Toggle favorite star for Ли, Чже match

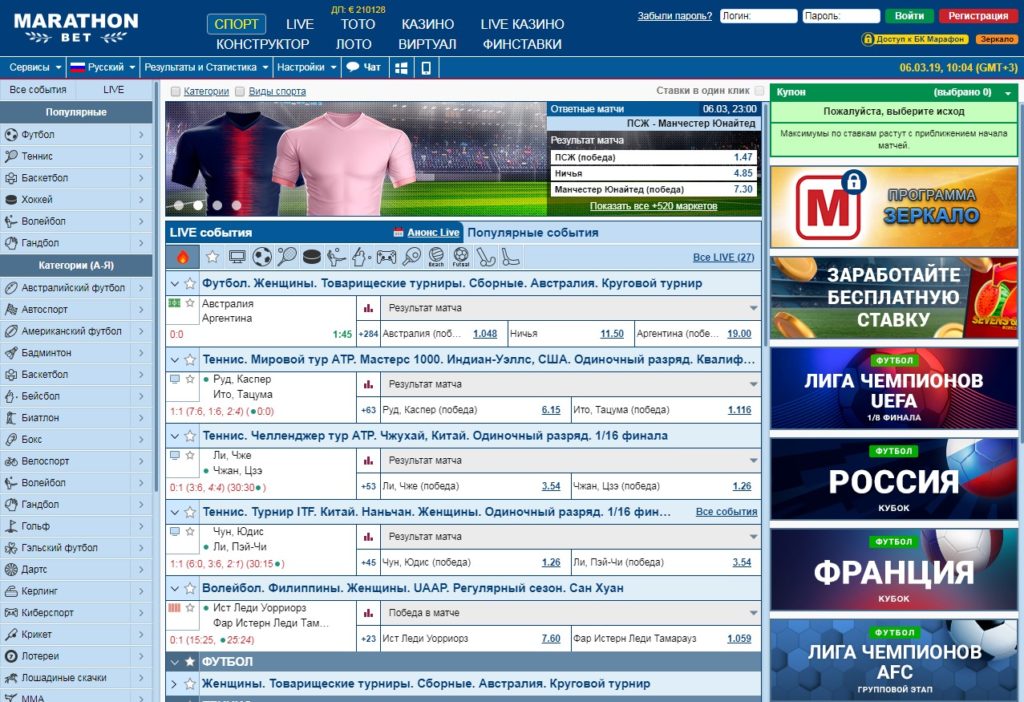(x=190, y=456)
